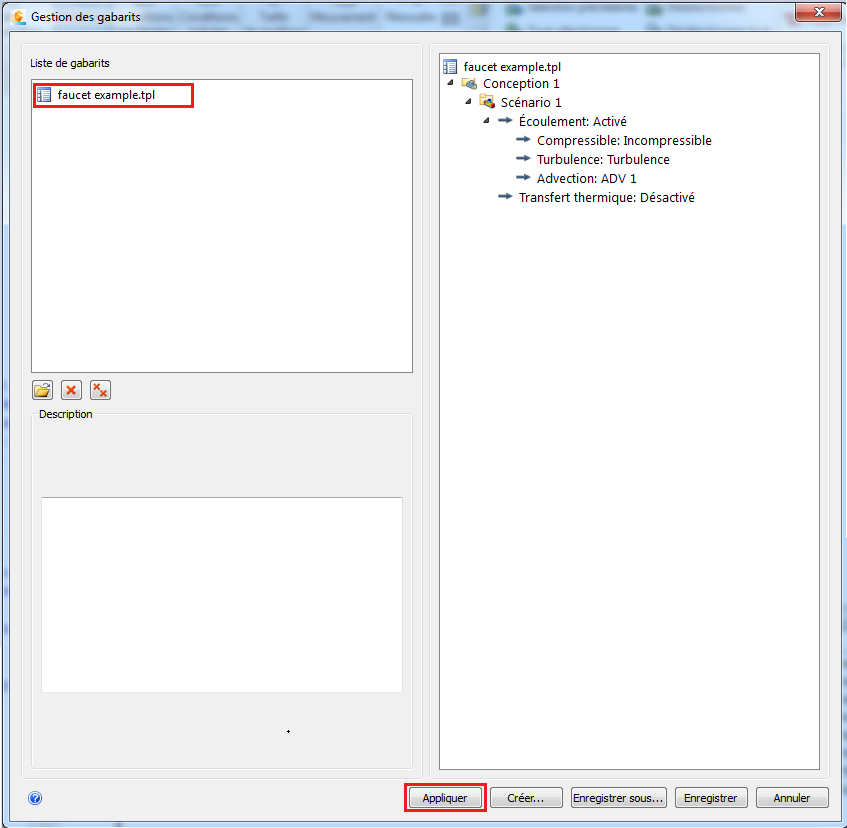Click the Appliquer button
847x828 pixels.
pyautogui.click(x=445, y=798)
